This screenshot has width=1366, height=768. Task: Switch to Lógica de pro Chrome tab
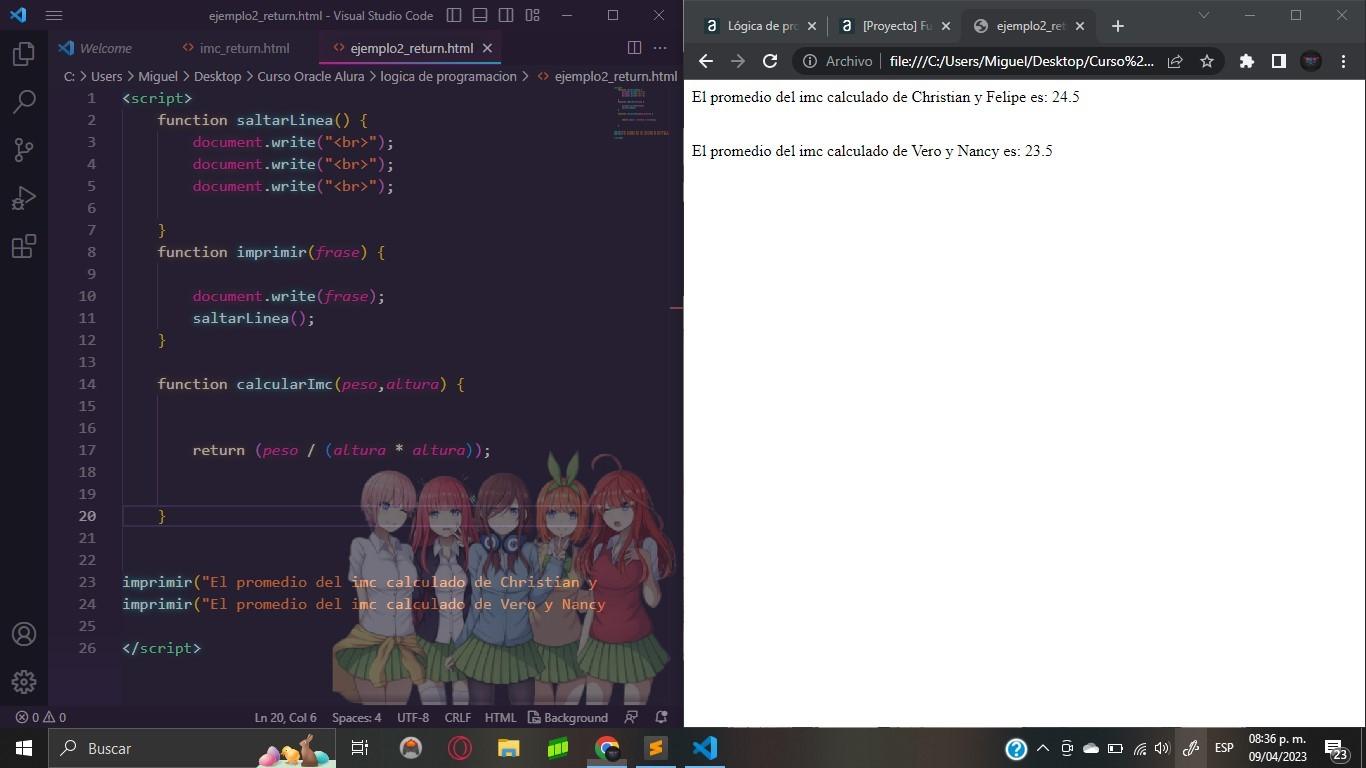click(x=760, y=26)
